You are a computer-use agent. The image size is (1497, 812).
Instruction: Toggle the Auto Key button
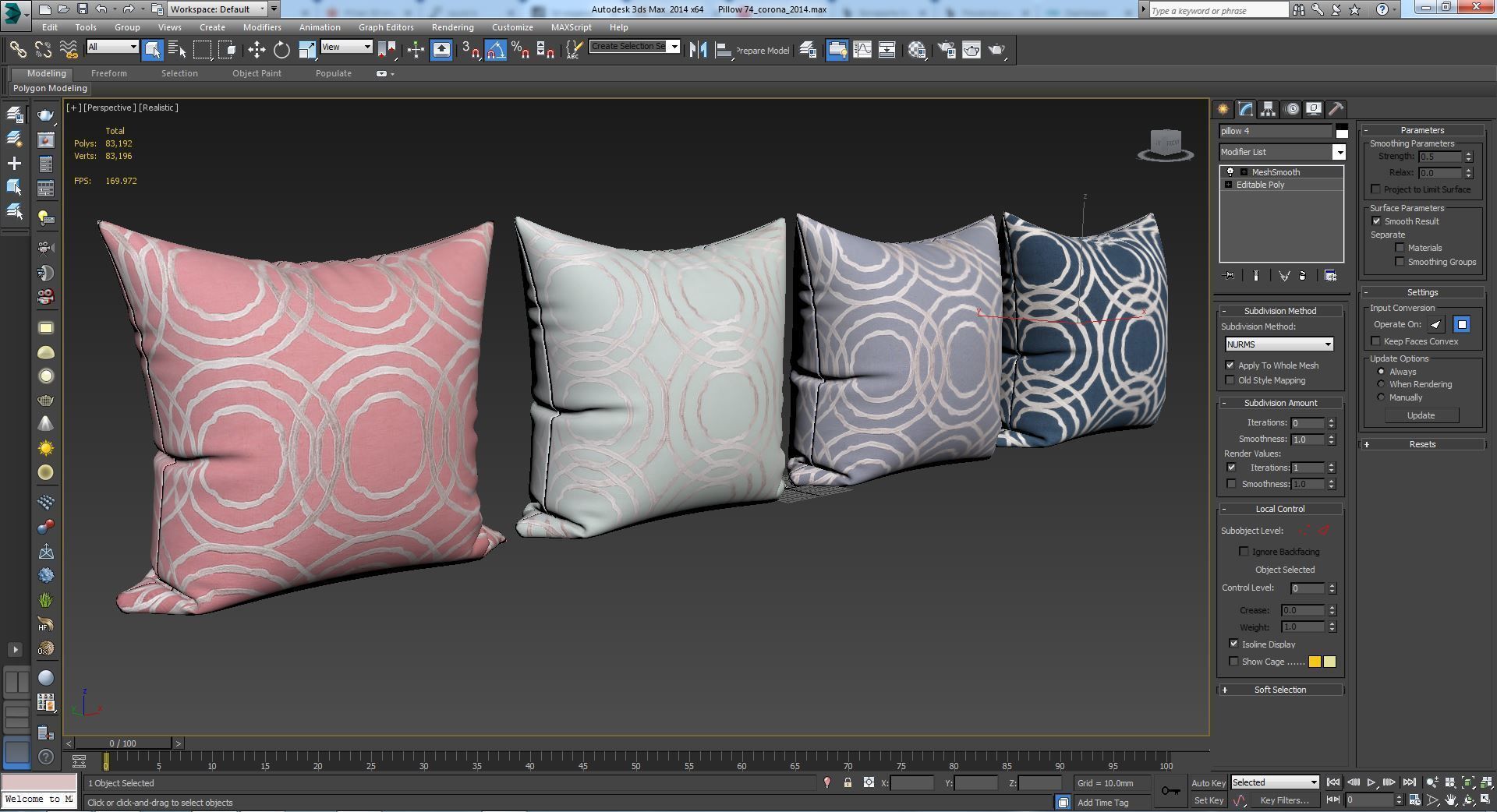[1208, 783]
